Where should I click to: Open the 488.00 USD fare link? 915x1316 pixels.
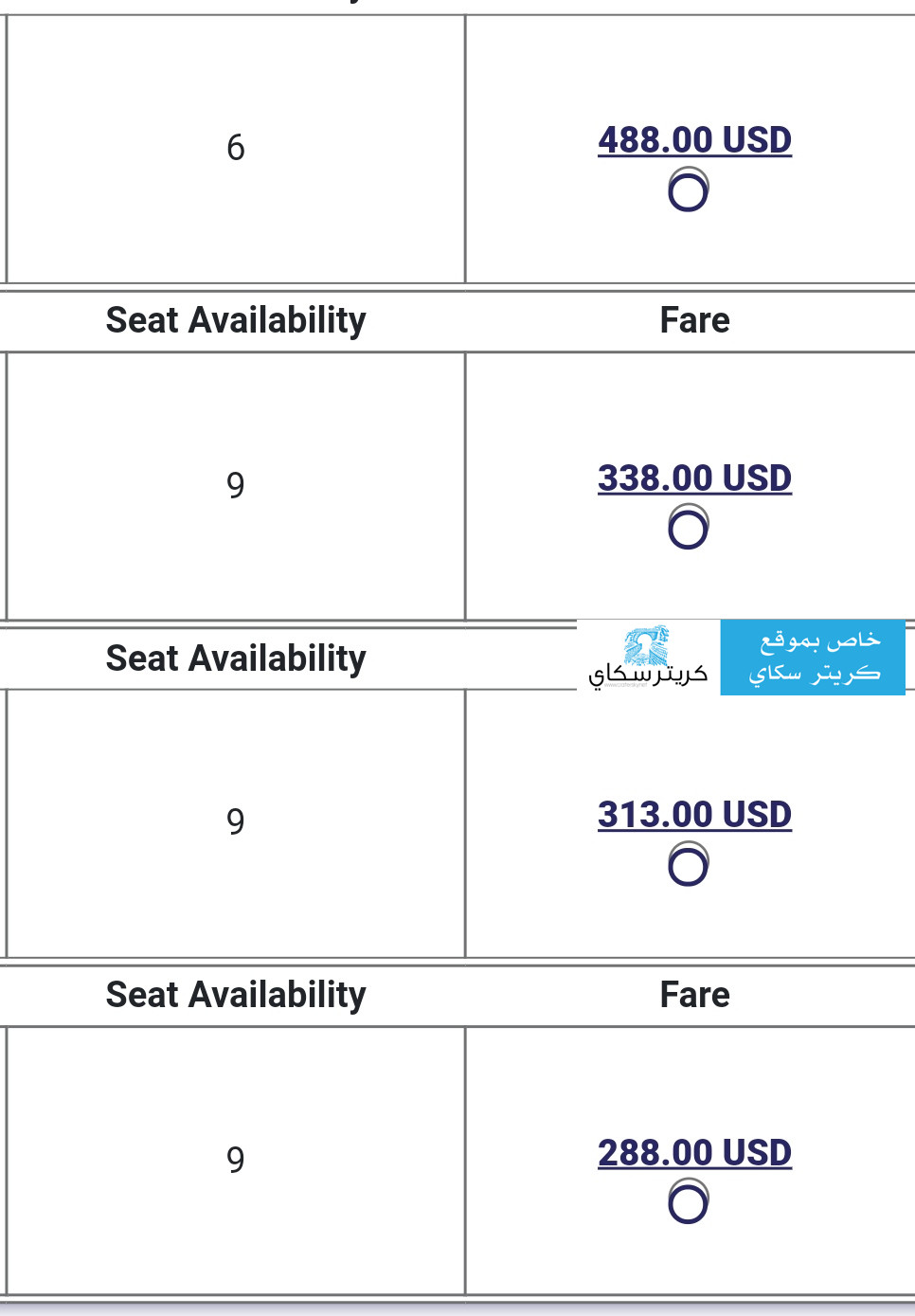point(694,140)
